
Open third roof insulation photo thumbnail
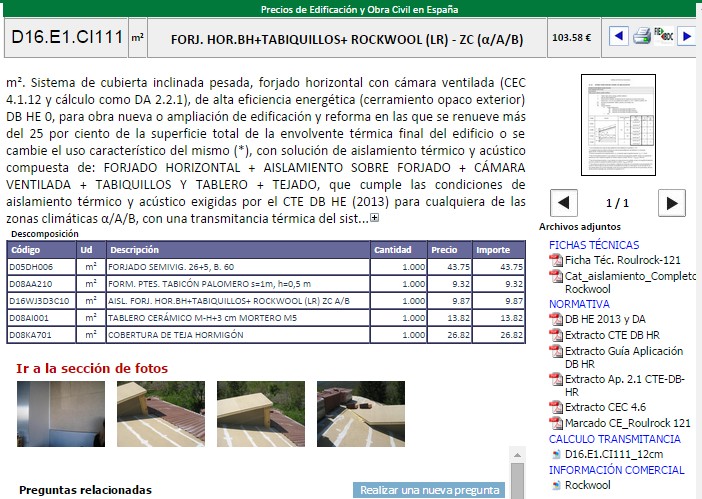[x=261, y=414]
